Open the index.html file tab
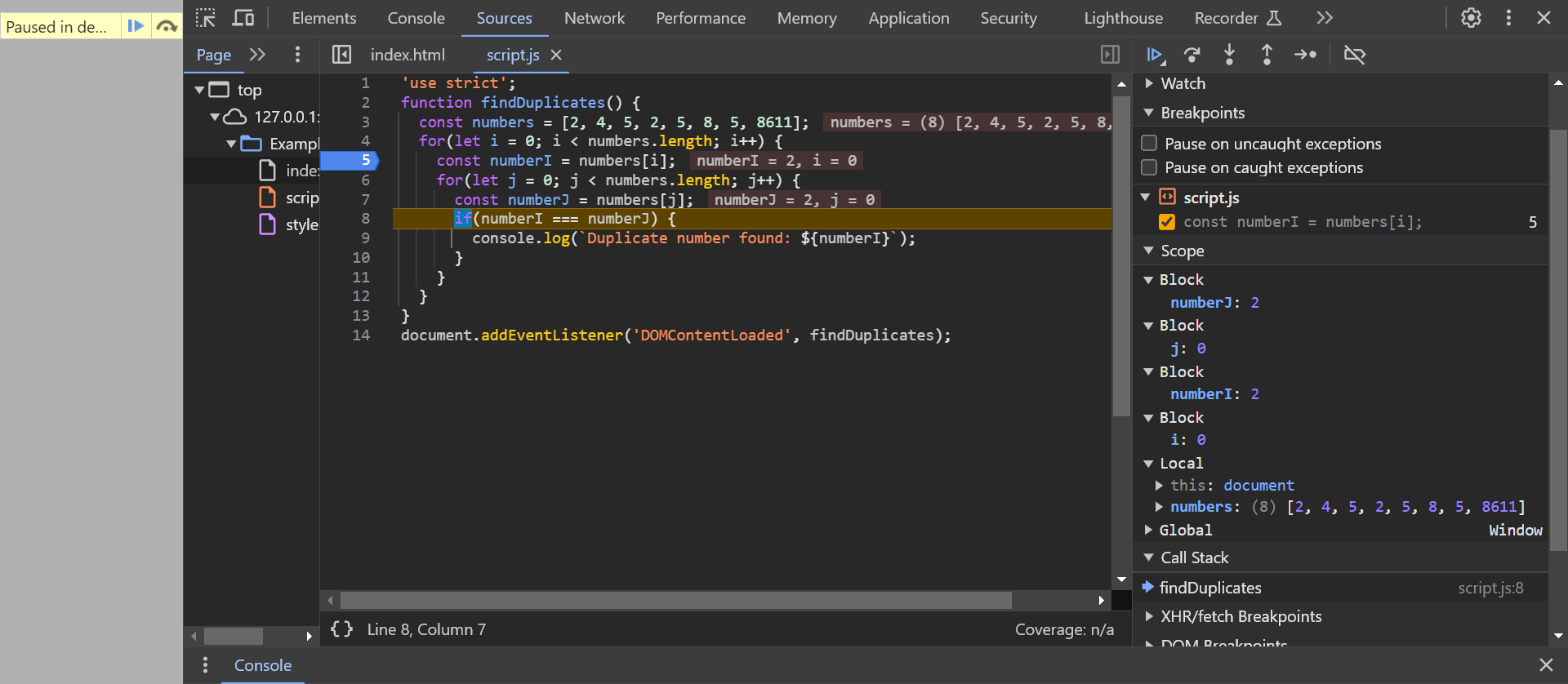Viewport: 1568px width, 684px height. point(408,55)
